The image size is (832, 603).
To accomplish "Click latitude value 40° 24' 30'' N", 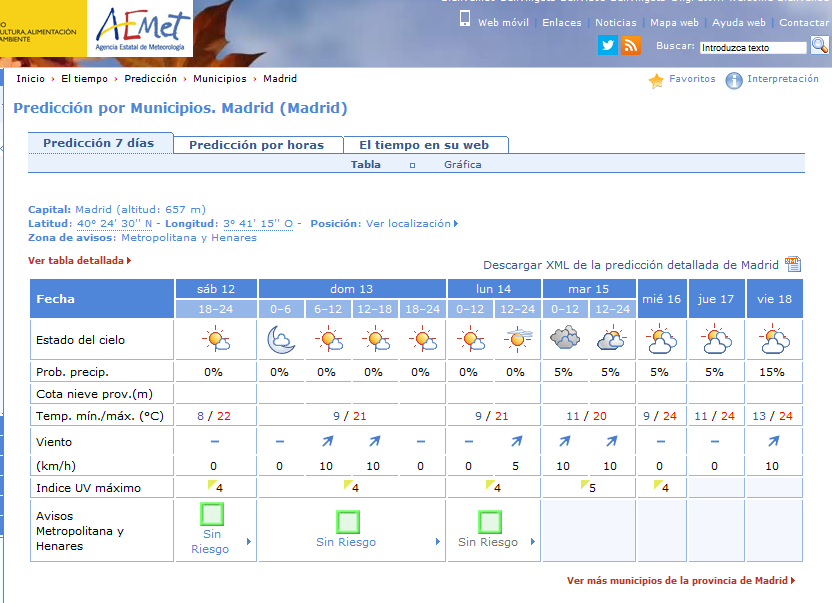I will coord(115,223).
